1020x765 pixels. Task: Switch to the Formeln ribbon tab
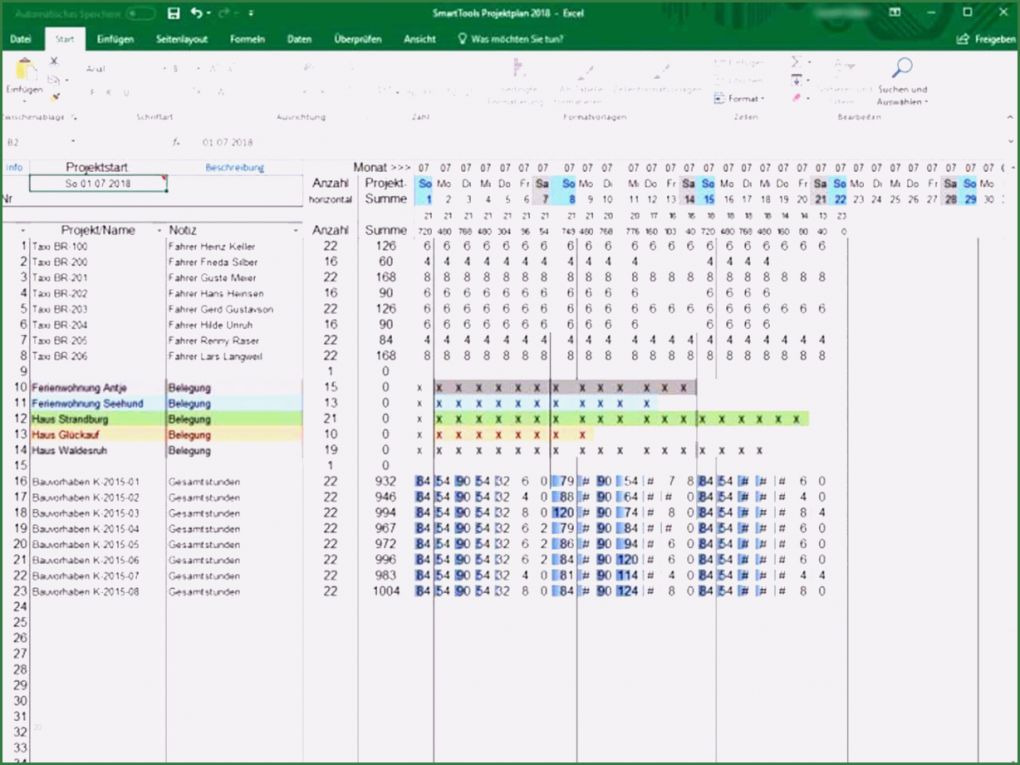pyautogui.click(x=247, y=39)
